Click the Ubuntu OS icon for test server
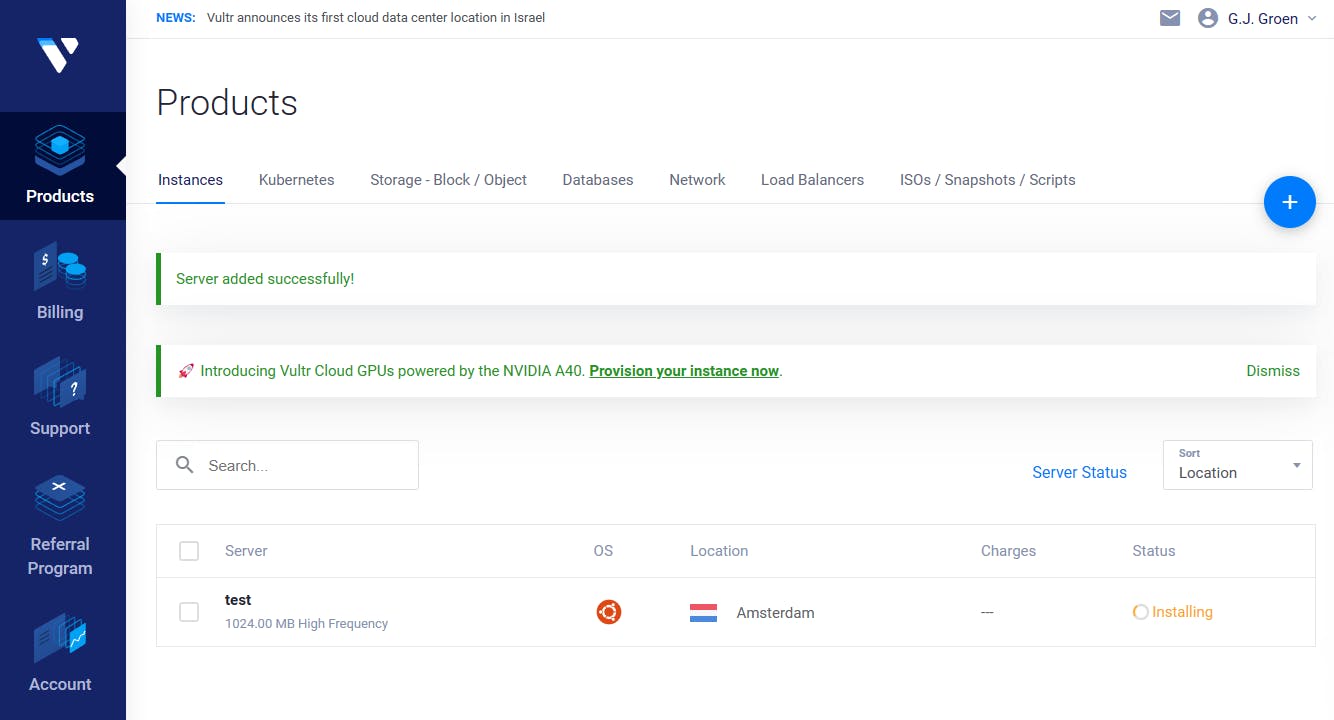Image resolution: width=1334 pixels, height=720 pixels. click(x=609, y=612)
